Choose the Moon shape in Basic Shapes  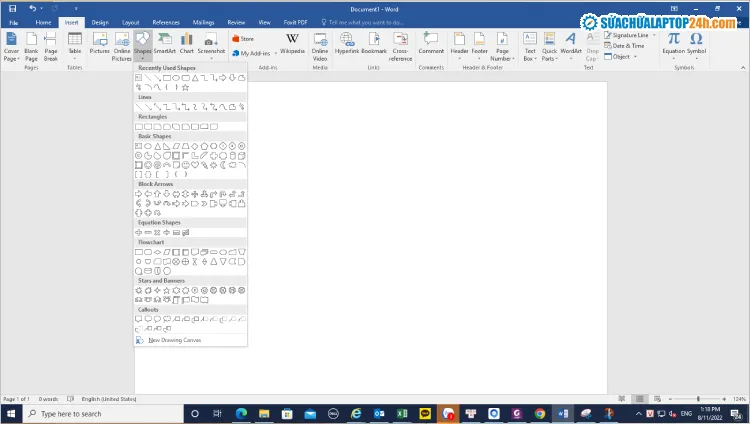[x=223, y=165]
